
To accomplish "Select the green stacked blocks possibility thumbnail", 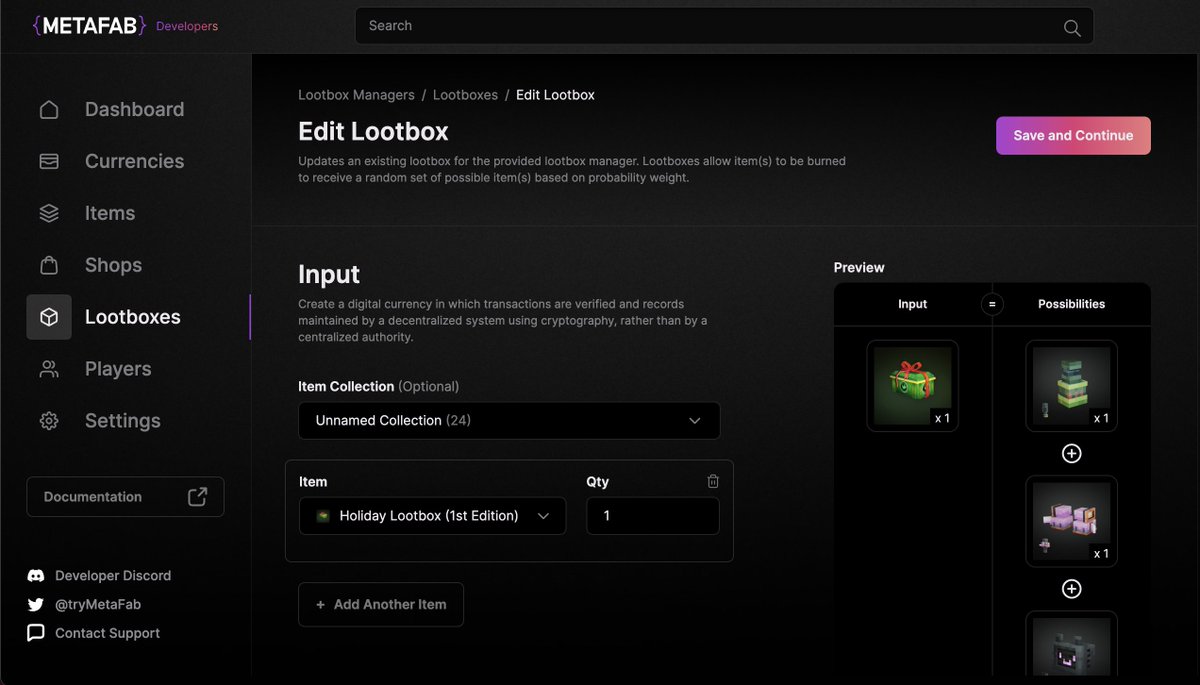I will tap(1071, 386).
